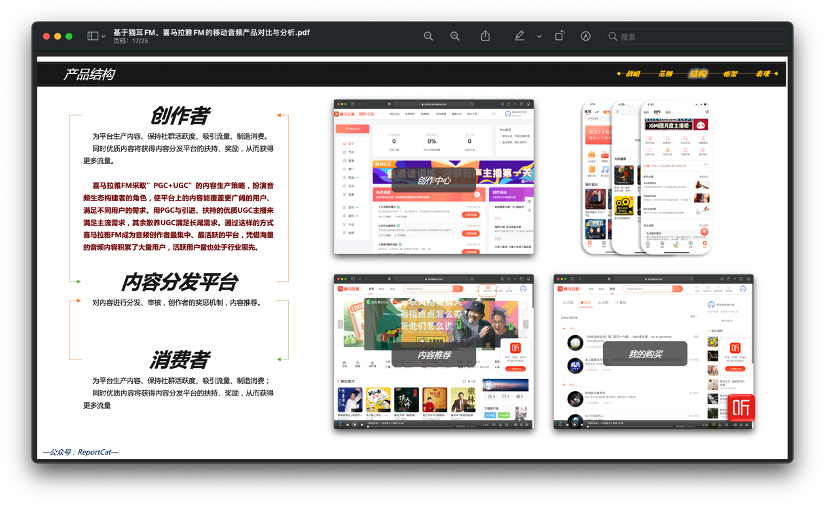826x506 pixels.
Task: Click album covers row in 内容推荐 screenshot
Action: tap(406, 400)
